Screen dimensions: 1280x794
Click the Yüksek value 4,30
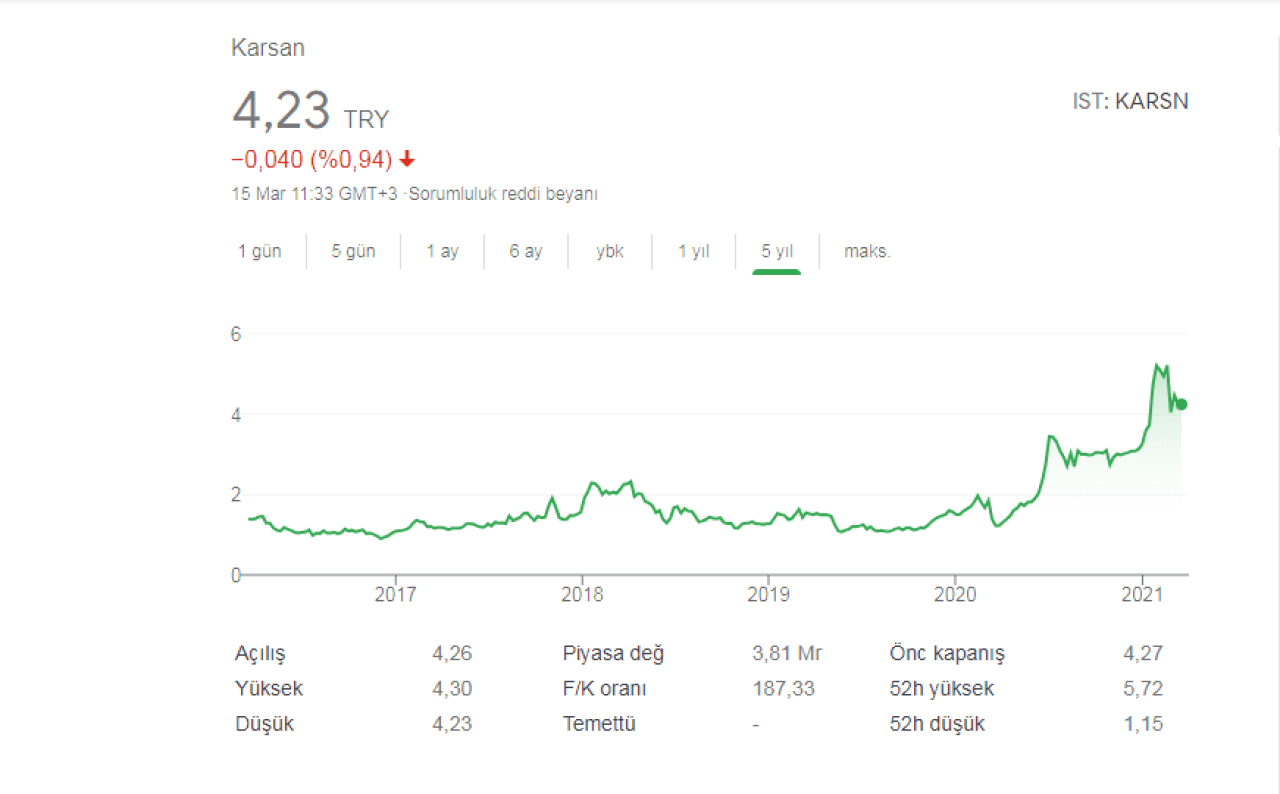point(452,689)
